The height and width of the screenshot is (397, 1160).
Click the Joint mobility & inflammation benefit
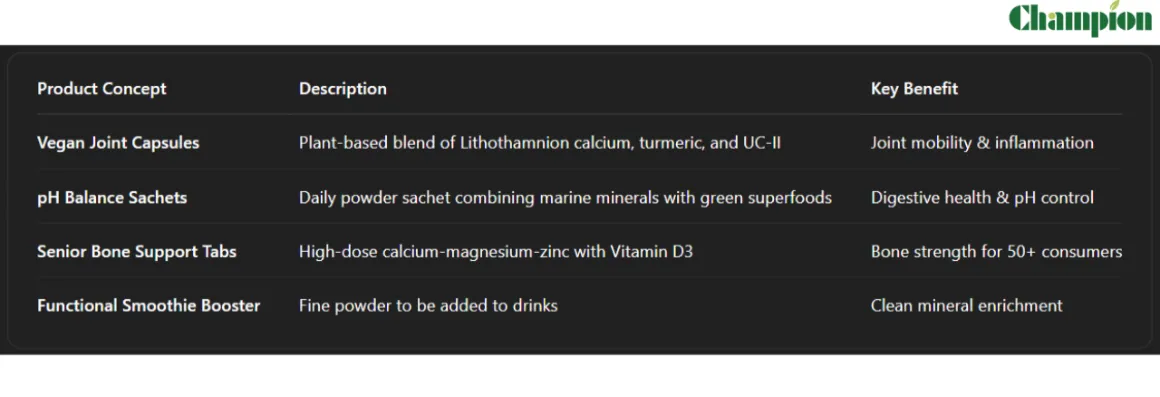982,143
